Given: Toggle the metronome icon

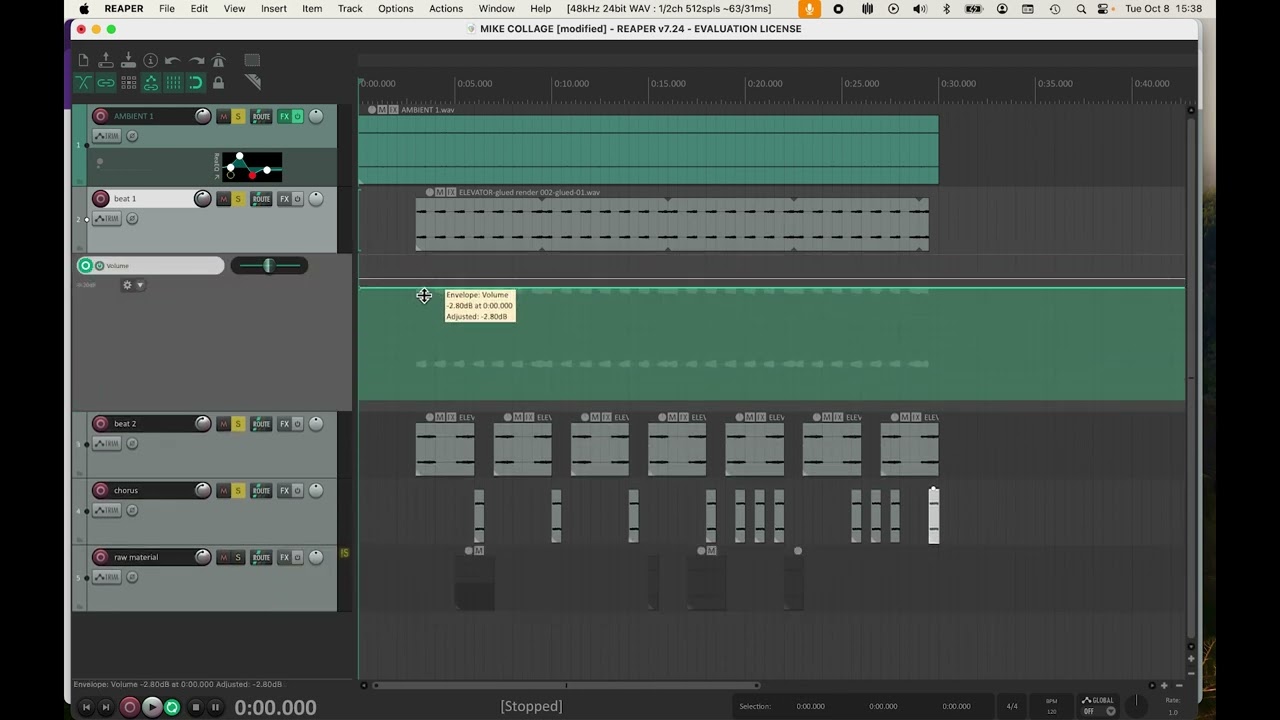Looking at the screenshot, I should click(218, 61).
